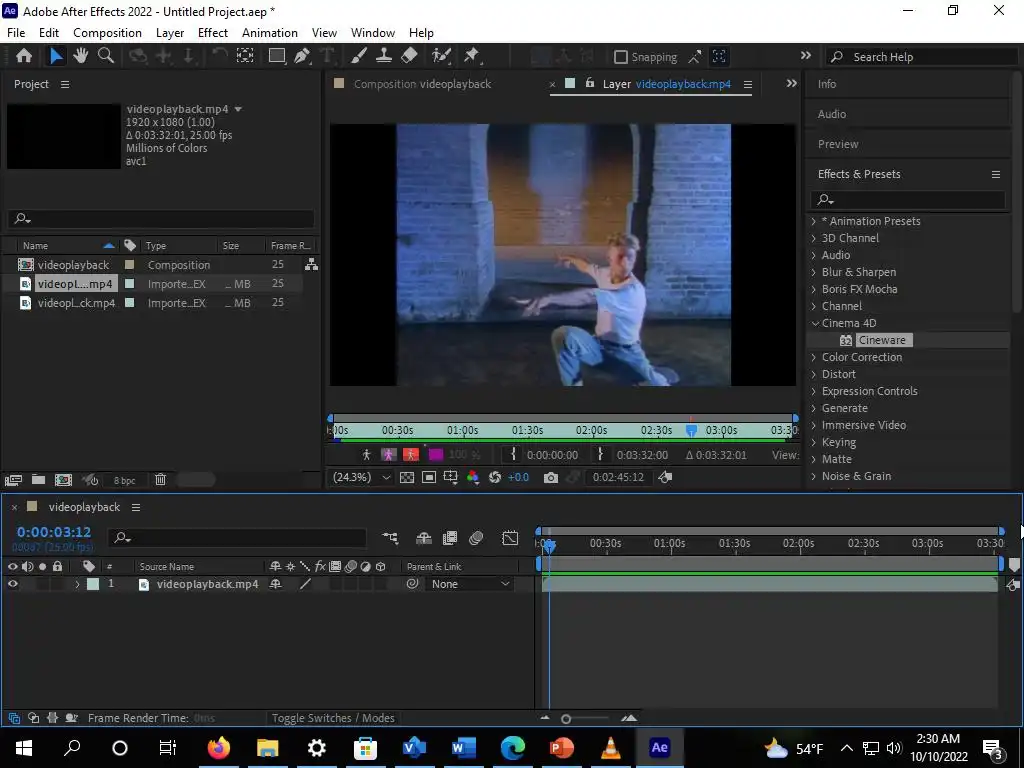Click the Layer panel blue time indicator
1024x768 pixels.
692,430
